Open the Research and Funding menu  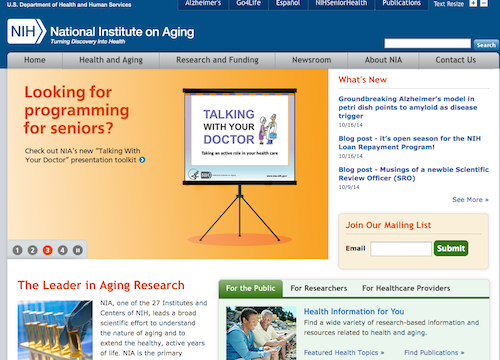click(217, 60)
